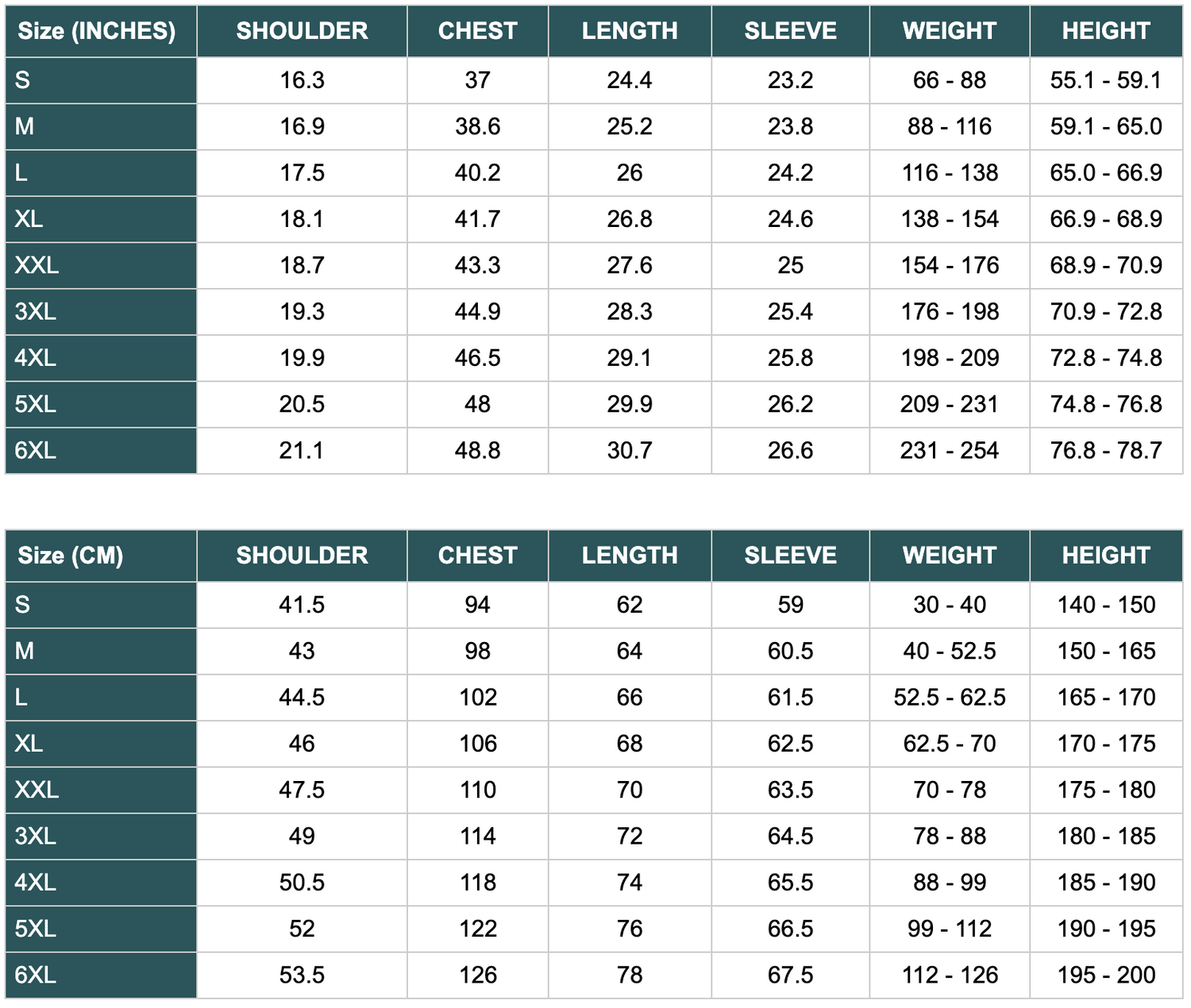Click the sleeve value 60.5 cell
The height and width of the screenshot is (1008, 1191).
click(790, 652)
